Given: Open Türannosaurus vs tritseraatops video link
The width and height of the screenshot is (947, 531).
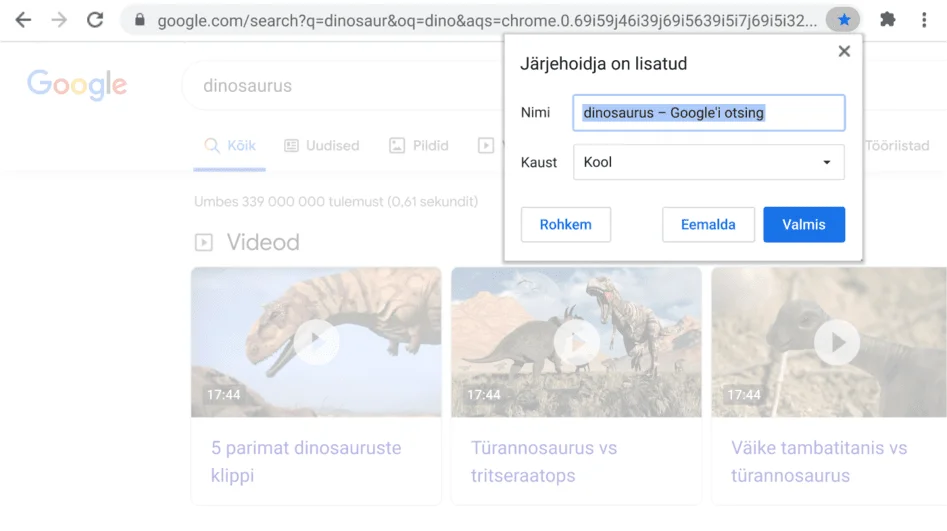Looking at the screenshot, I should coord(544,461).
